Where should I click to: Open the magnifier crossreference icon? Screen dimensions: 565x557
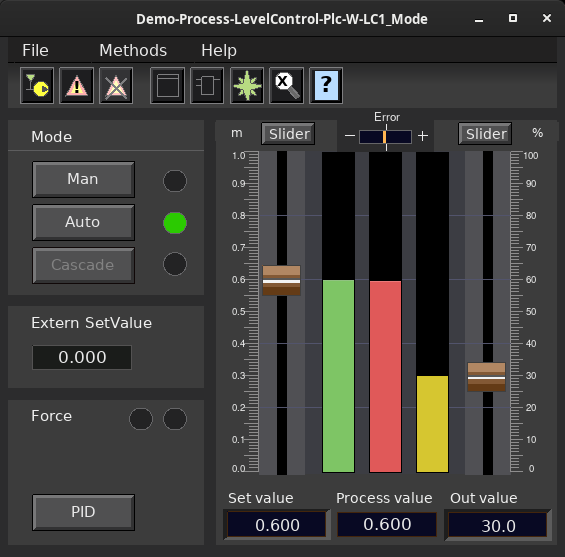click(x=286, y=85)
